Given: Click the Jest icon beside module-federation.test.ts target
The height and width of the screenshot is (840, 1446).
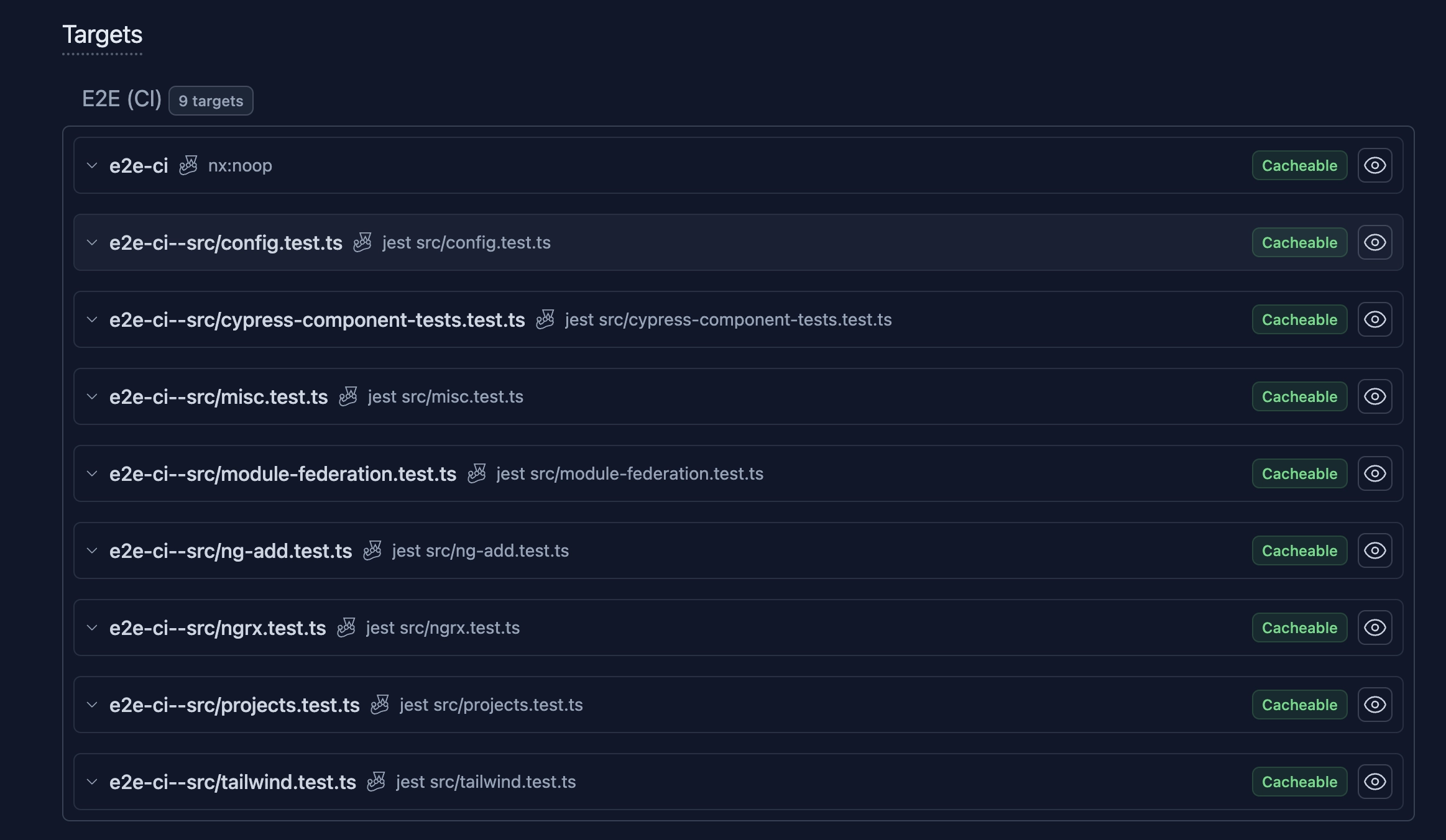Looking at the screenshot, I should (x=477, y=473).
